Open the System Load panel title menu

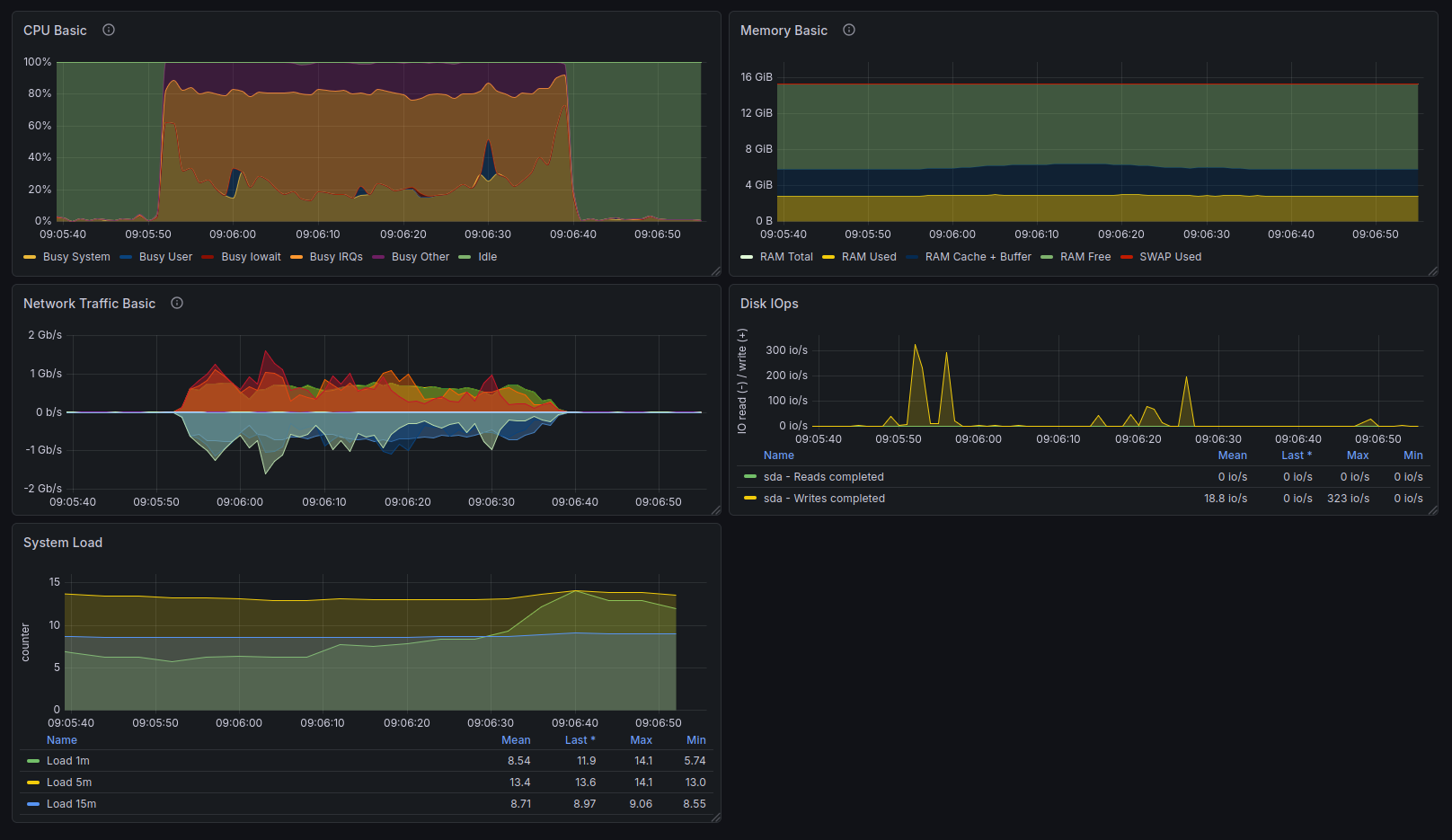[63, 543]
